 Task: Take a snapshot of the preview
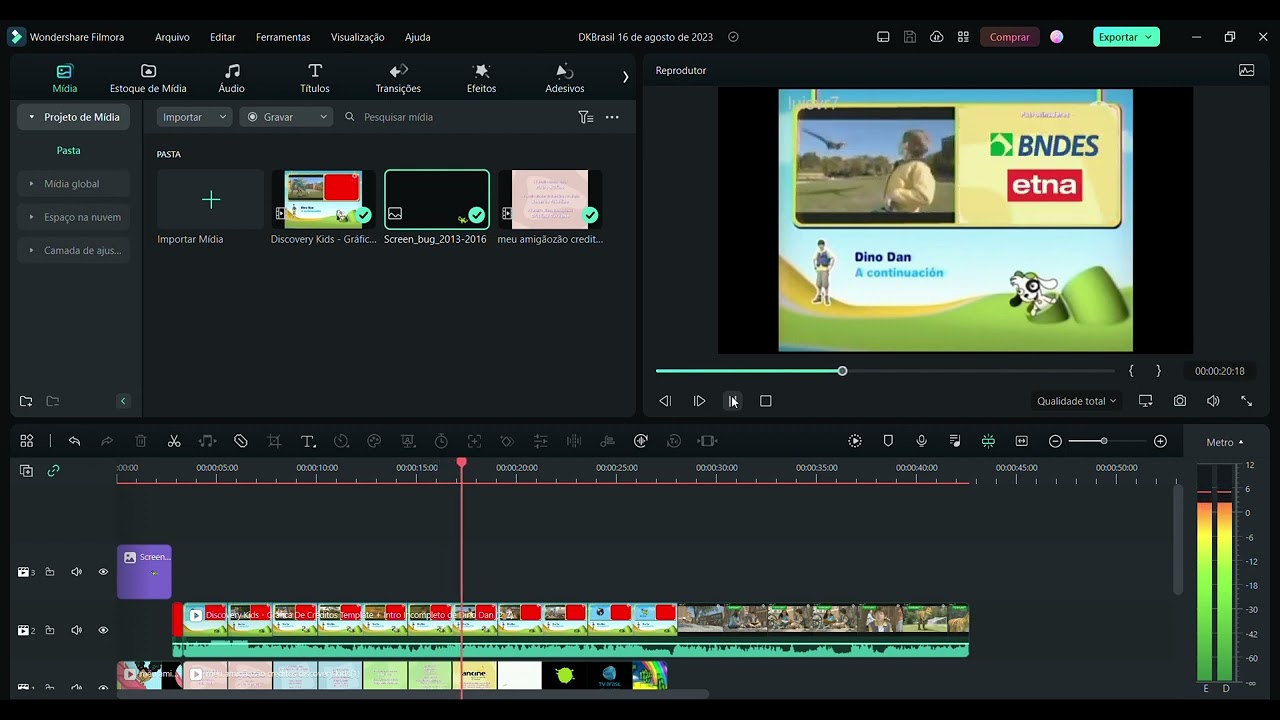coord(1180,401)
